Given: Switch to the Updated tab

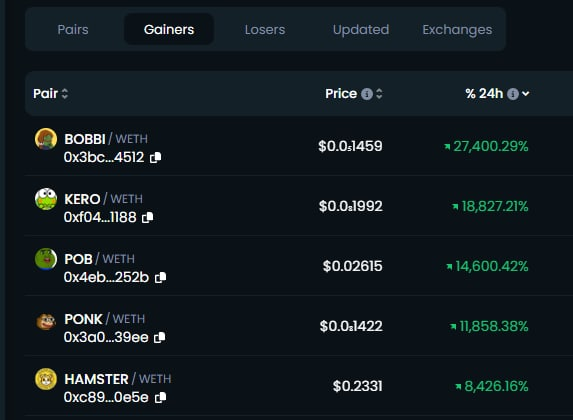Looking at the screenshot, I should pyautogui.click(x=361, y=29).
